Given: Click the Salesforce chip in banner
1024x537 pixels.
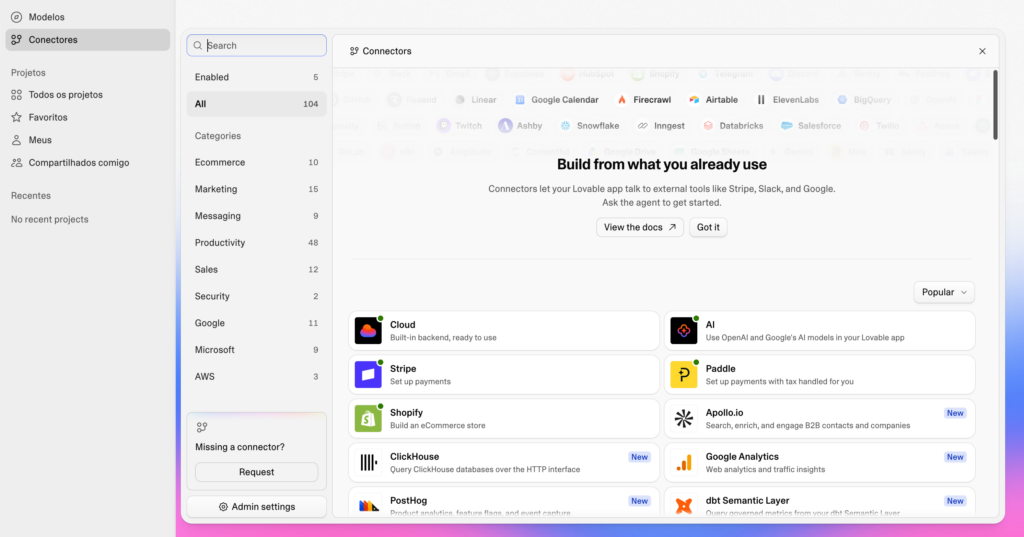Looking at the screenshot, I should (811, 125).
